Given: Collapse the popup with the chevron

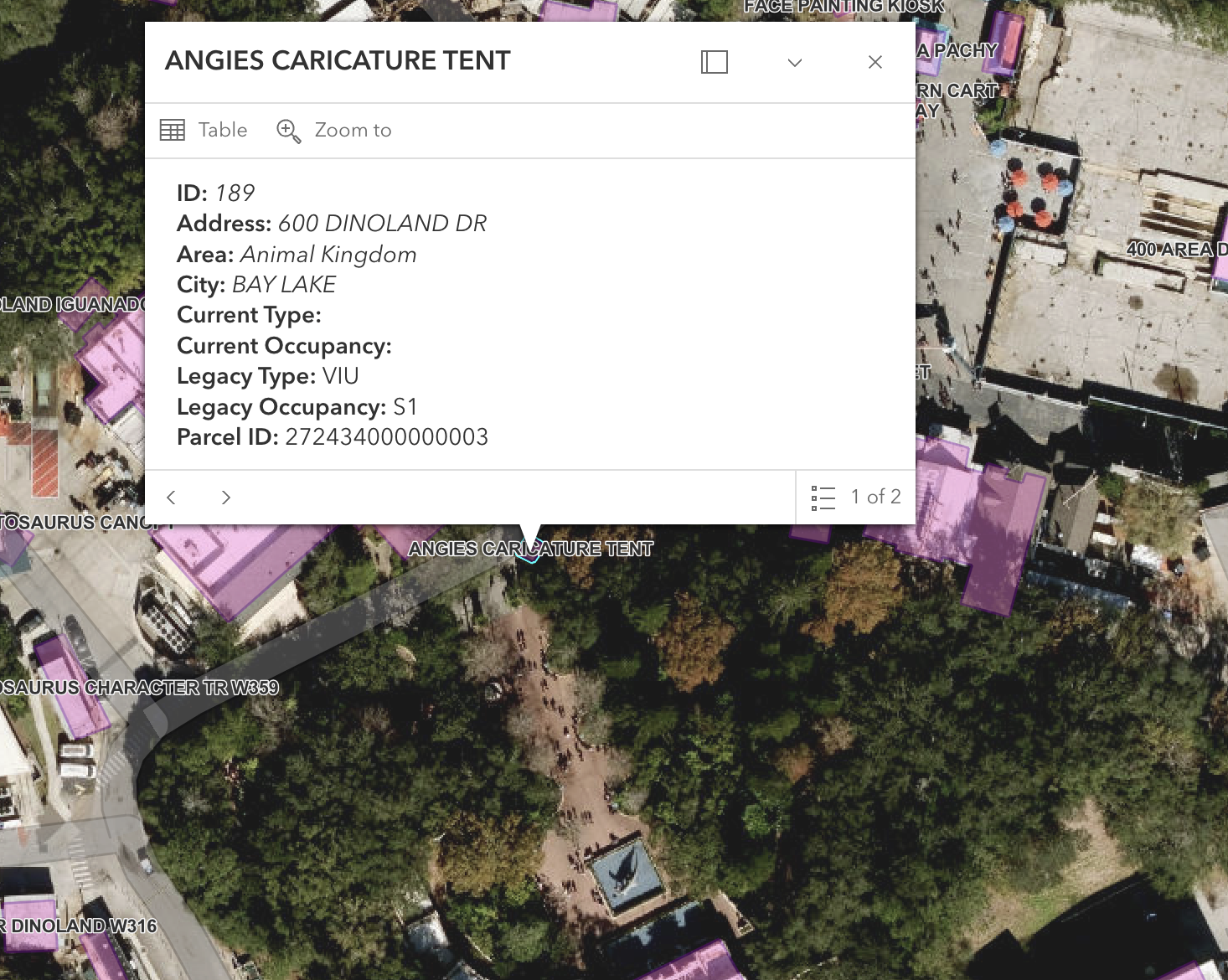Looking at the screenshot, I should click(x=795, y=62).
